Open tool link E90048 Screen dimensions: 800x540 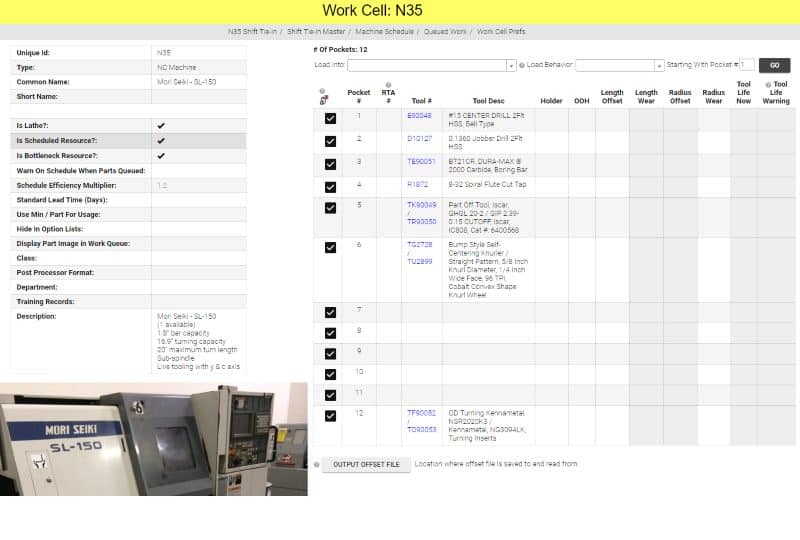419,116
